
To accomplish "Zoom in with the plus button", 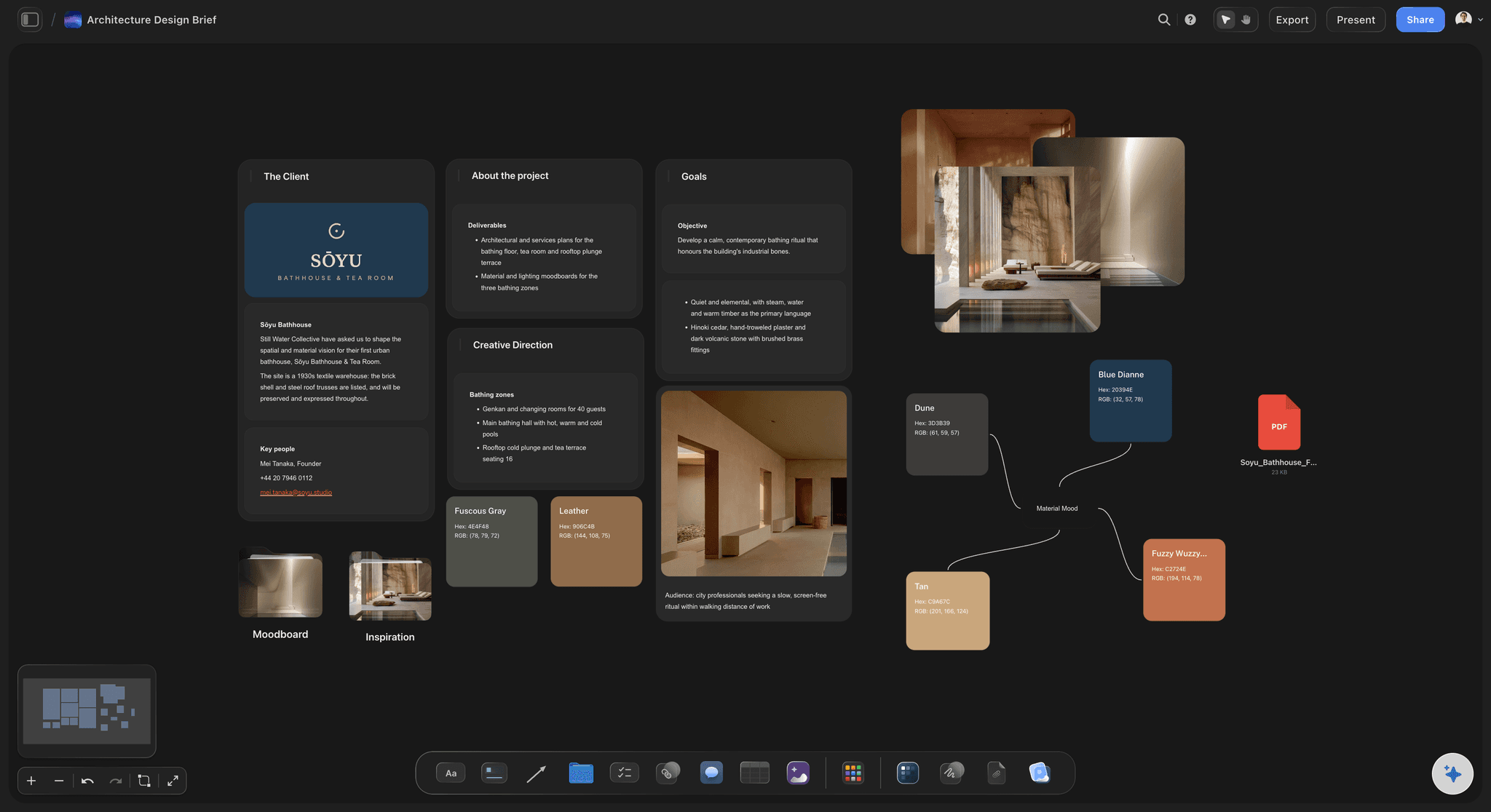I will (x=31, y=781).
